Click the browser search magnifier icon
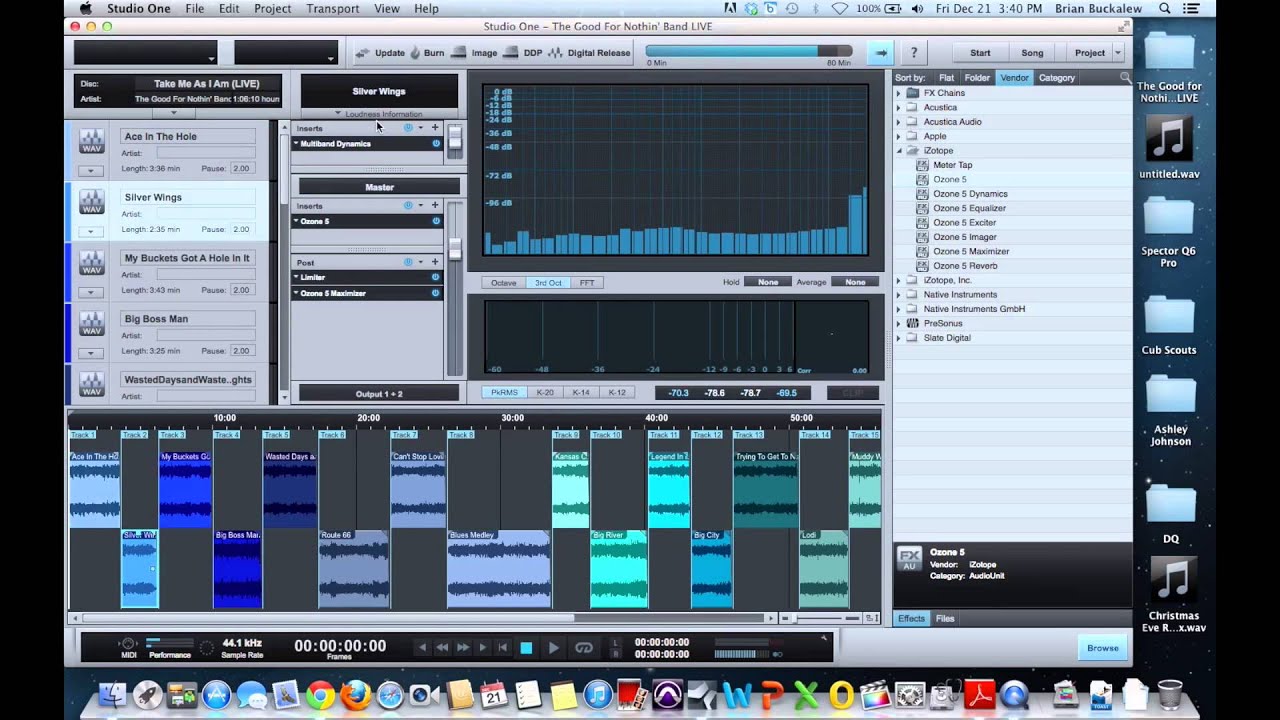Image resolution: width=1280 pixels, height=720 pixels. 1125,78
